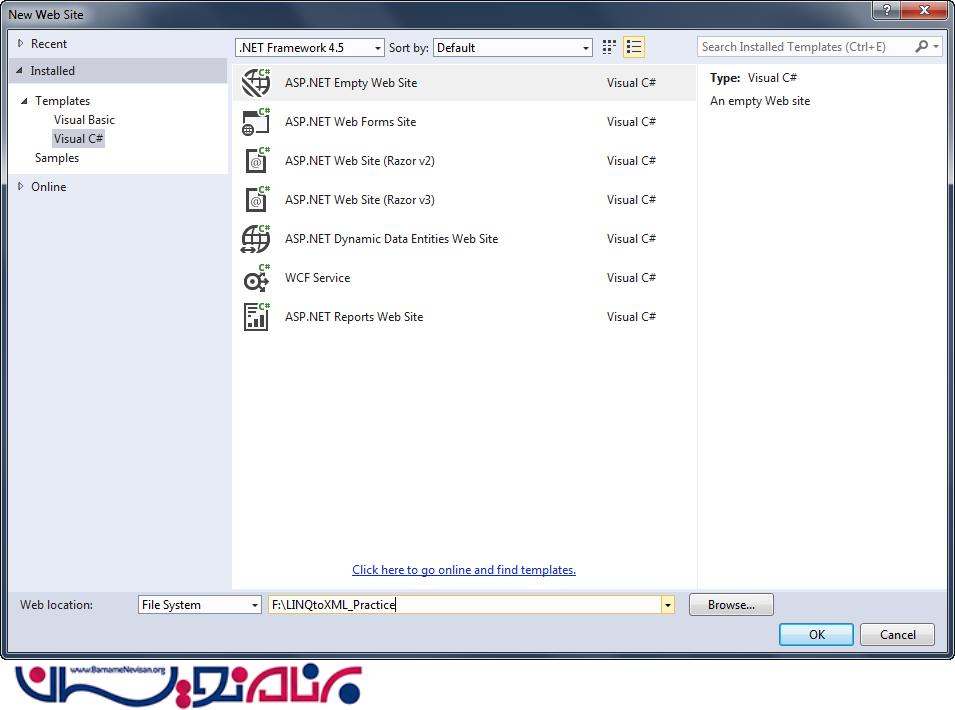
Task: Switch to small icons grid view
Action: (609, 47)
